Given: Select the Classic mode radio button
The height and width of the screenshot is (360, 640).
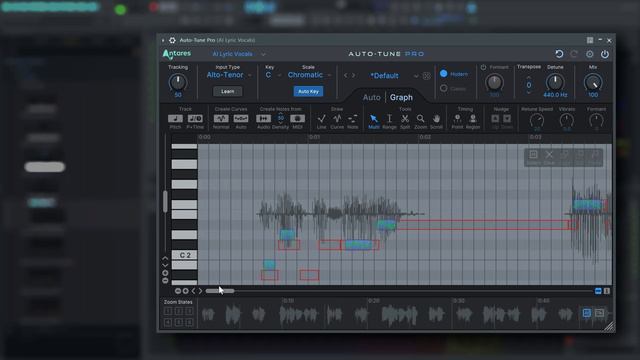Looking at the screenshot, I should [x=444, y=88].
